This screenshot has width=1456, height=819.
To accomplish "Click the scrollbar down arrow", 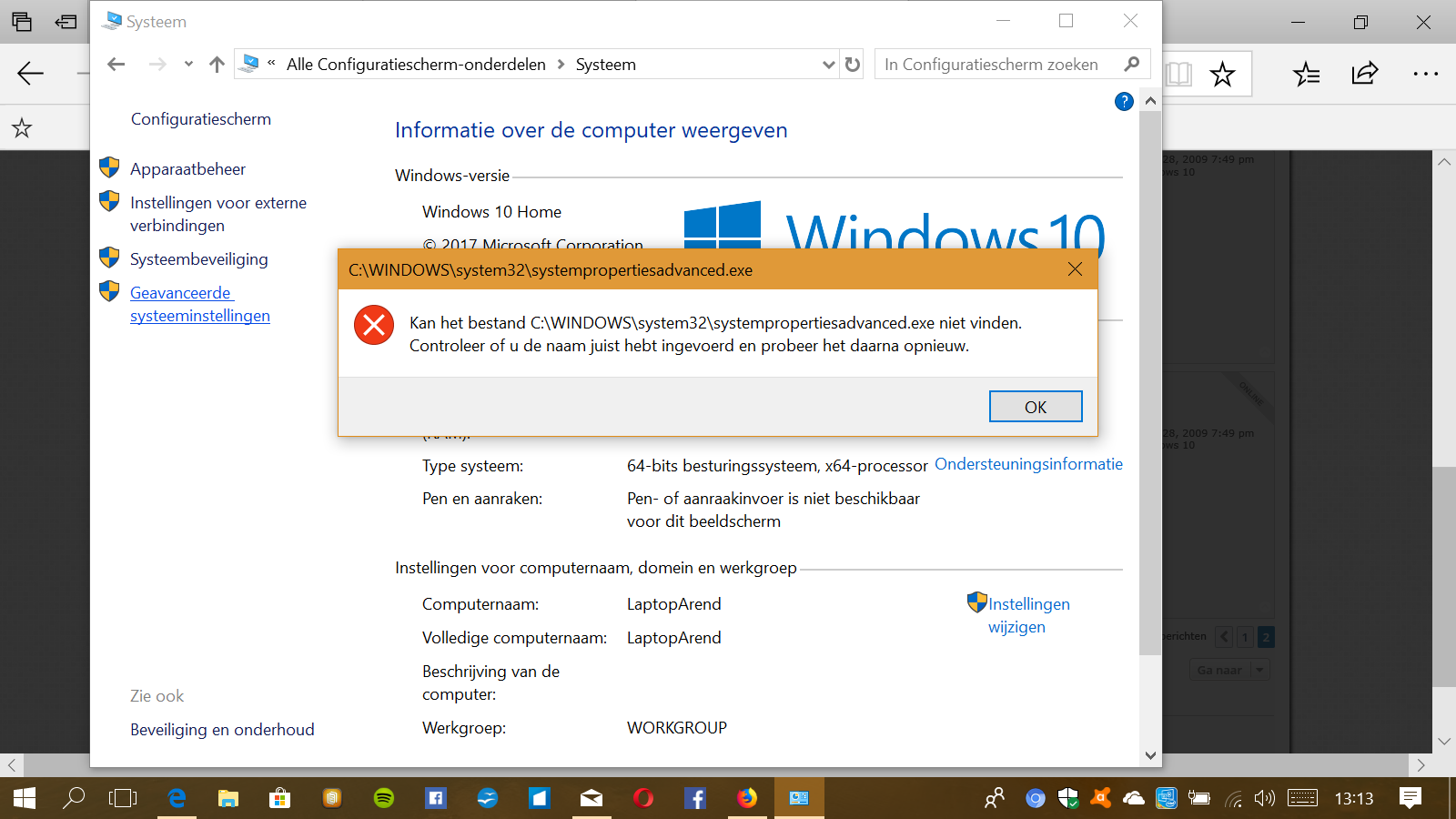I will (1149, 755).
